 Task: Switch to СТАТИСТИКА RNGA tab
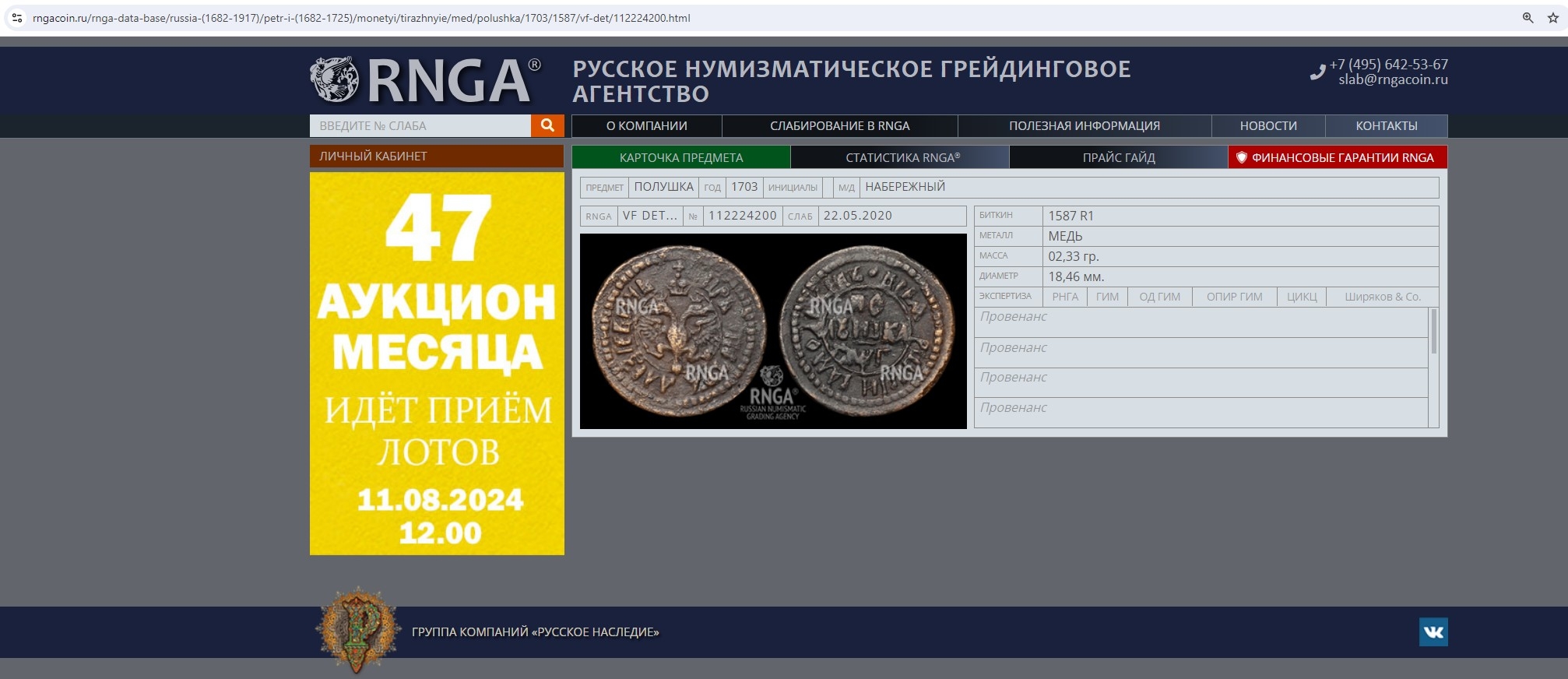coord(902,157)
